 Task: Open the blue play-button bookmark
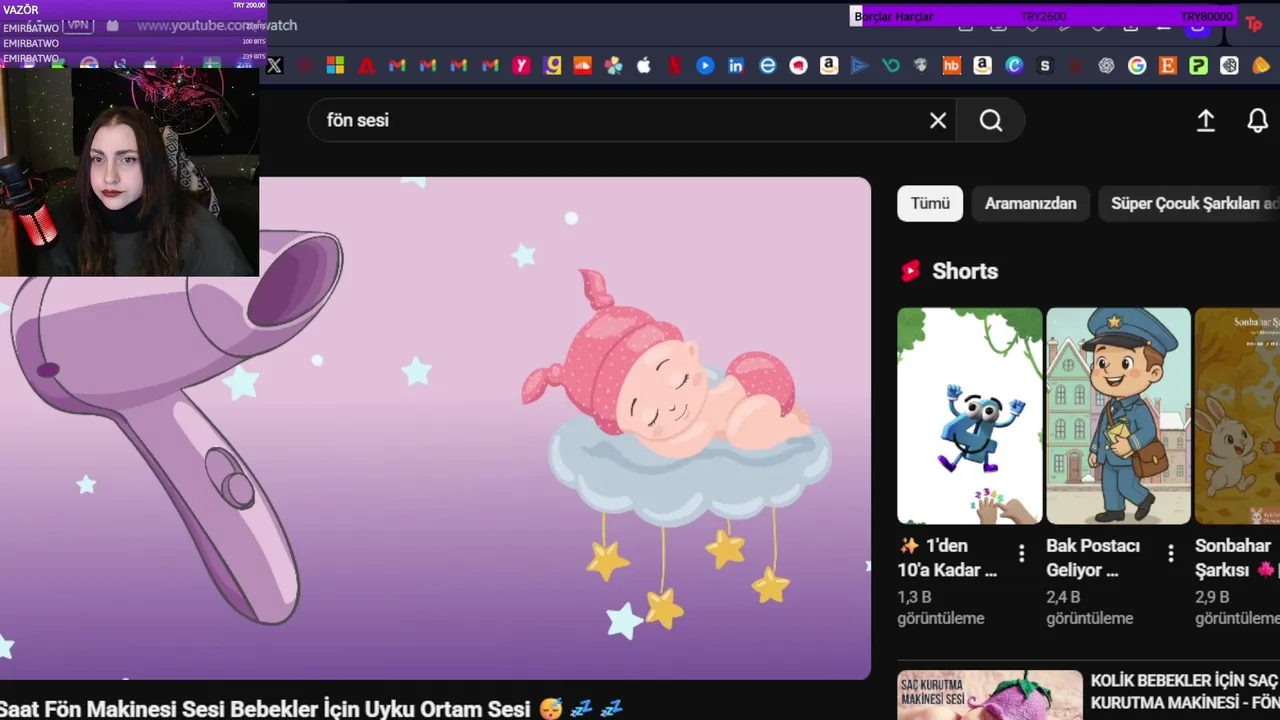(706, 66)
